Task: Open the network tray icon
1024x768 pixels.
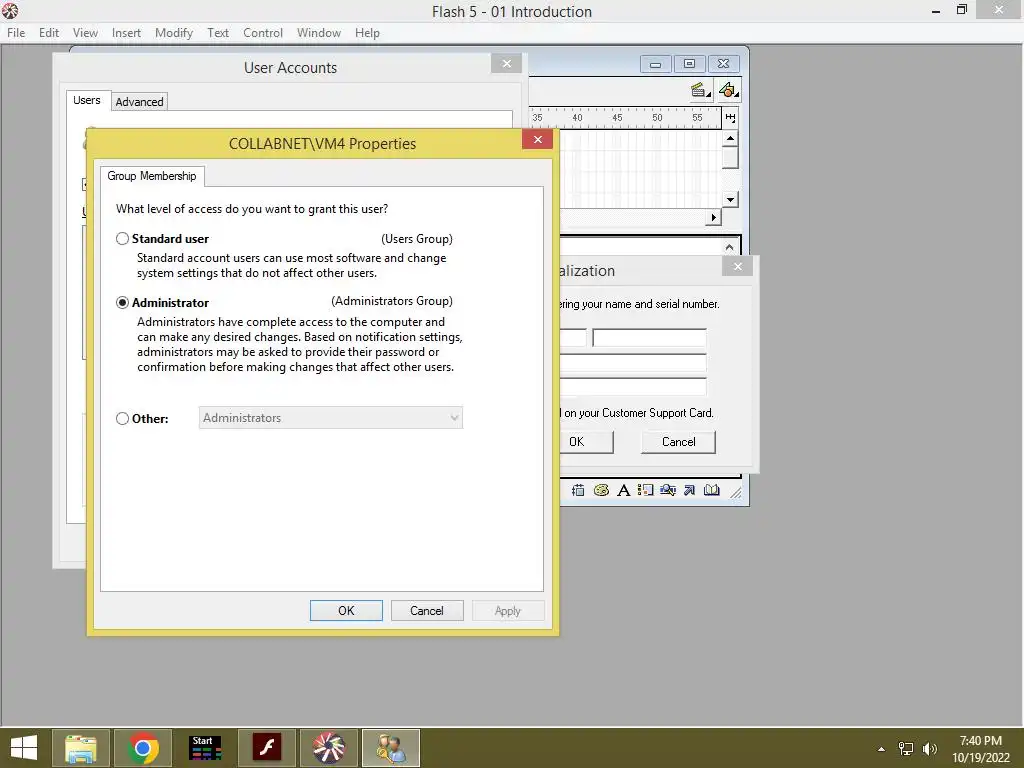Action: tap(906, 749)
